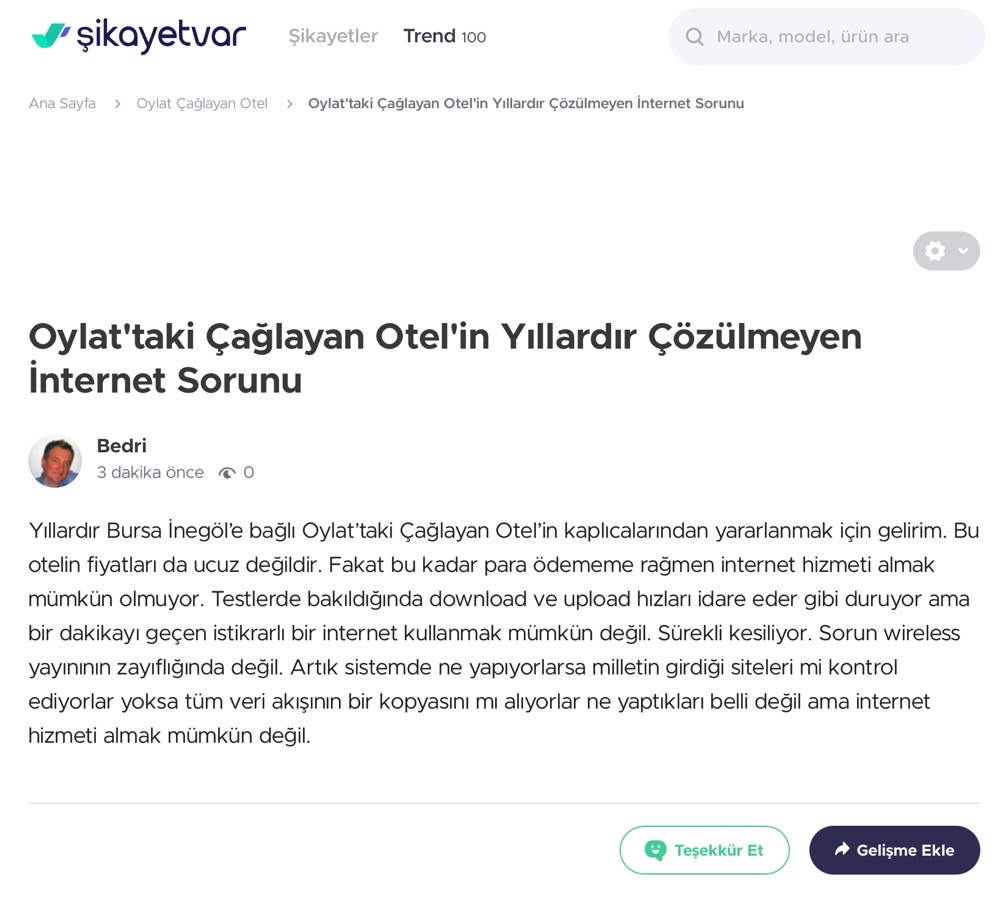This screenshot has width=1000, height=901.
Task: Open the Şikayetler menu item
Action: (x=333, y=36)
